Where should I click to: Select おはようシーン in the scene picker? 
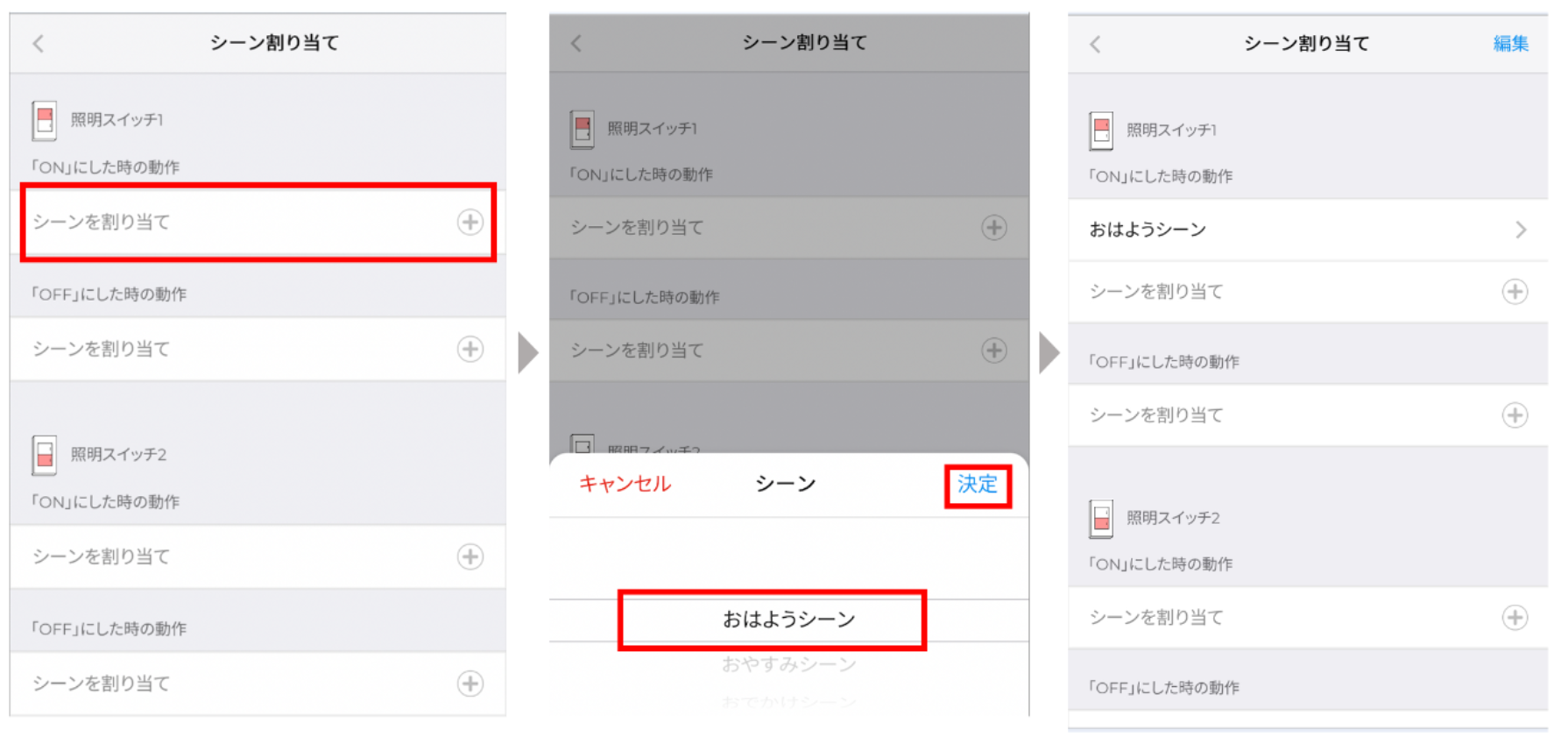(x=788, y=620)
